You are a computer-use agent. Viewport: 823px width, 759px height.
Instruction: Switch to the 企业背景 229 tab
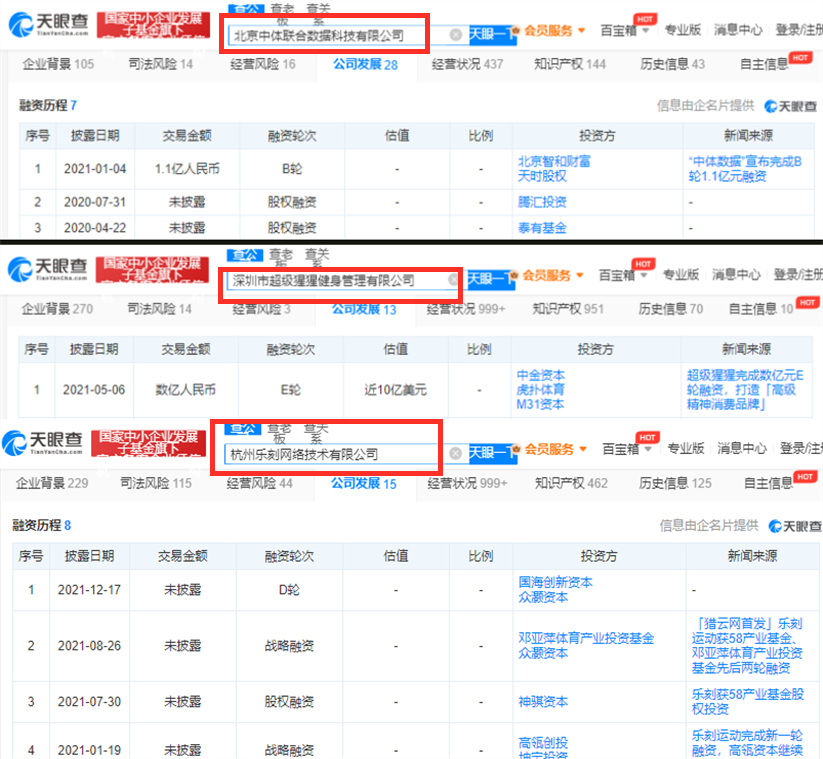[x=52, y=483]
